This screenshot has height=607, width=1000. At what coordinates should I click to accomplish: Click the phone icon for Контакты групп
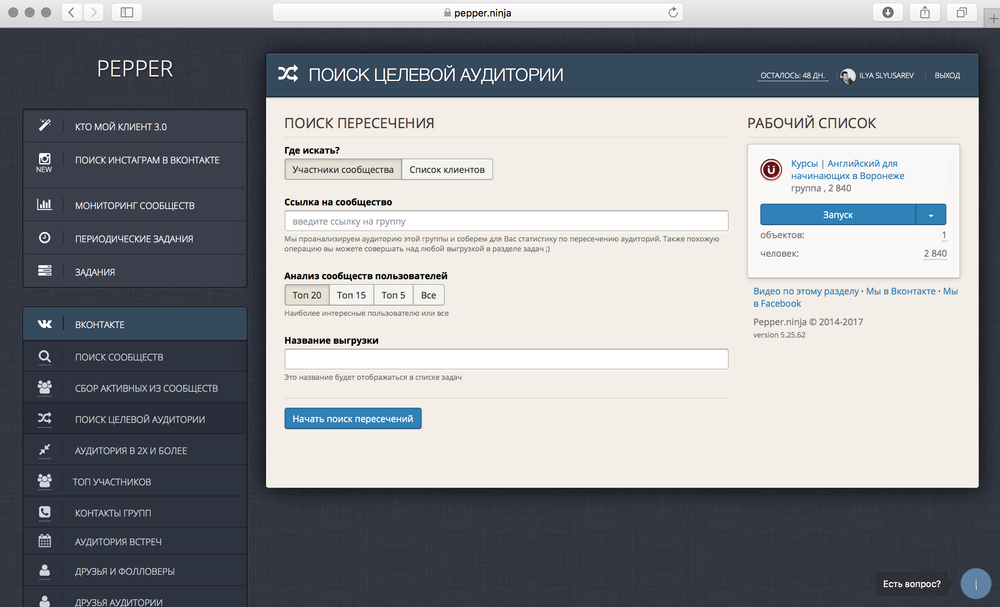(45, 512)
